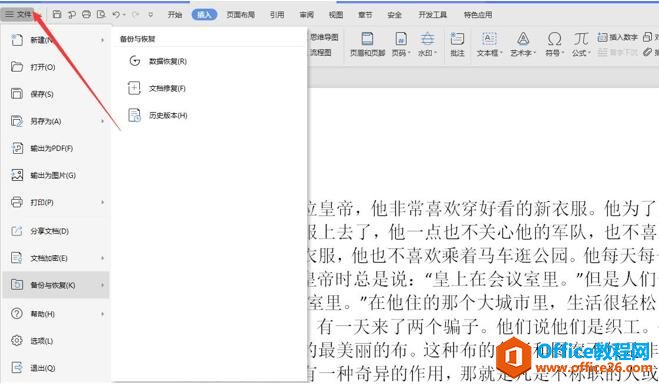The width and height of the screenshot is (659, 385).
Task: Click the 输出为图片(G) icon
Action: click(17, 175)
